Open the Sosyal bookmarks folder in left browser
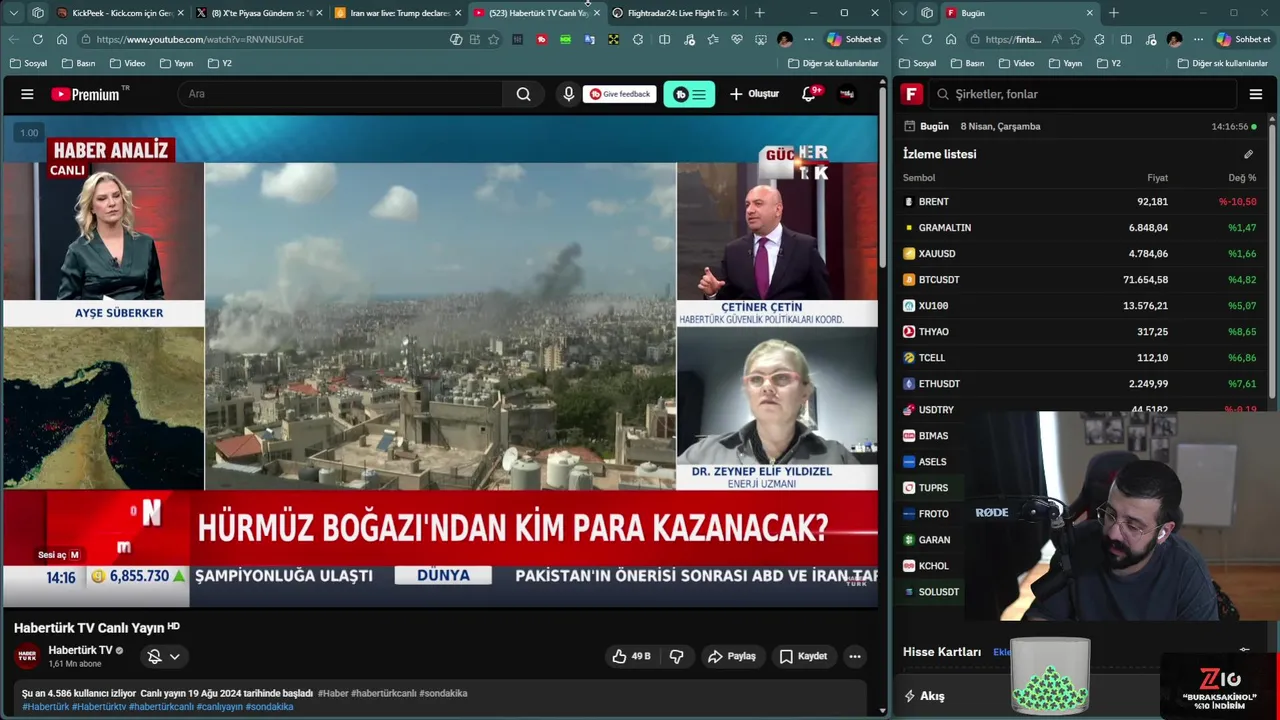This screenshot has width=1280, height=720. tap(28, 63)
